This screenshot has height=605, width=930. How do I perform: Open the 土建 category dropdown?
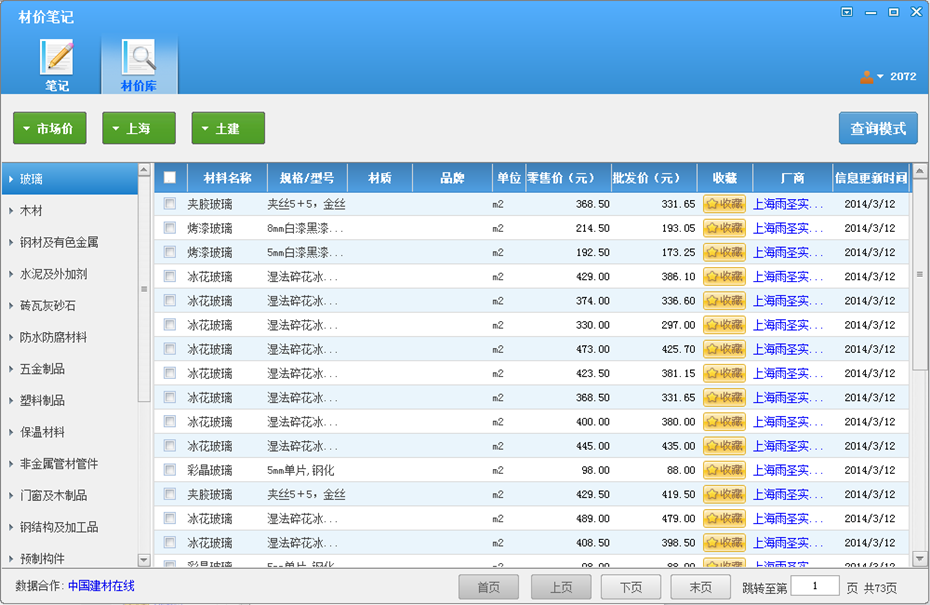point(228,129)
